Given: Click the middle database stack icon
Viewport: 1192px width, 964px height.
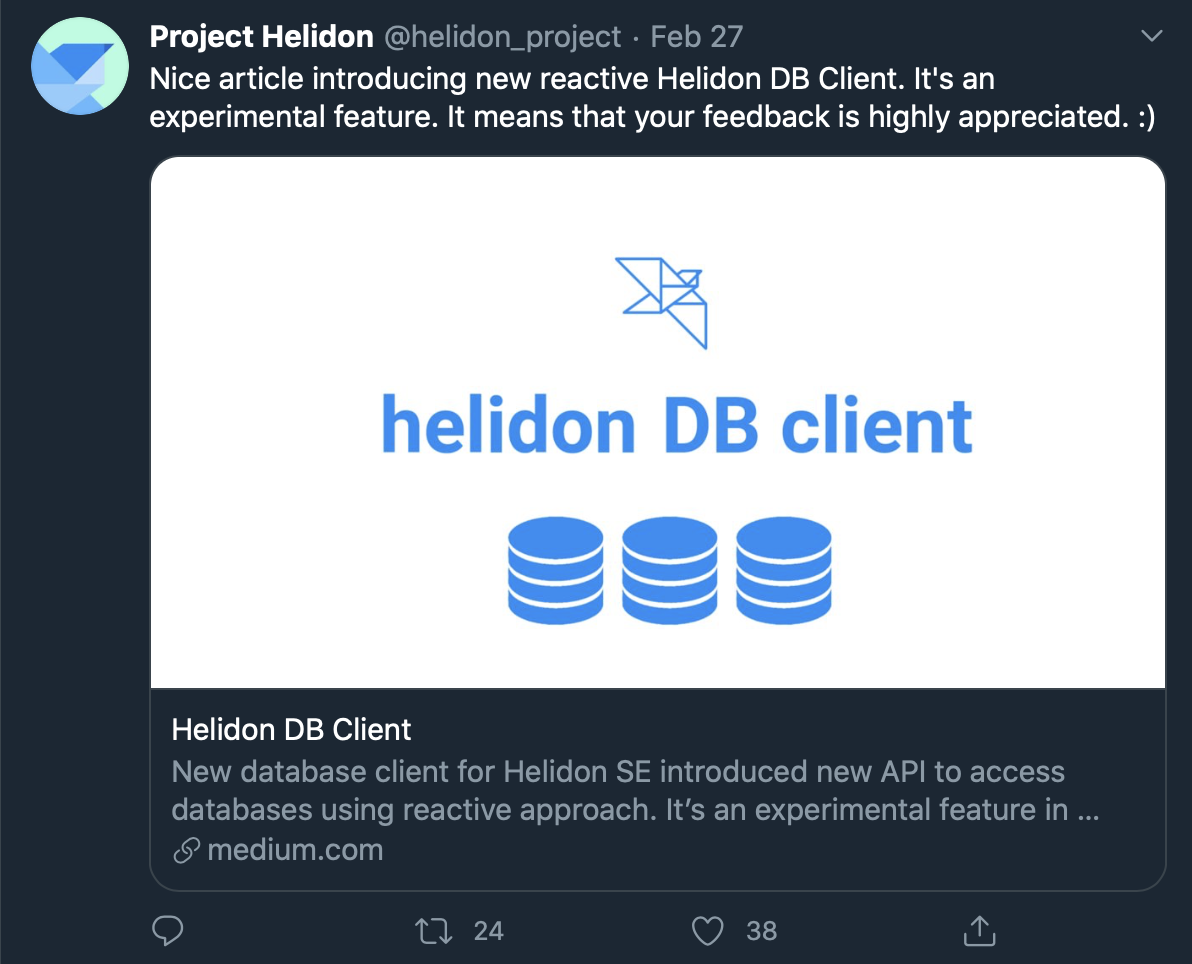Looking at the screenshot, I should (x=669, y=569).
